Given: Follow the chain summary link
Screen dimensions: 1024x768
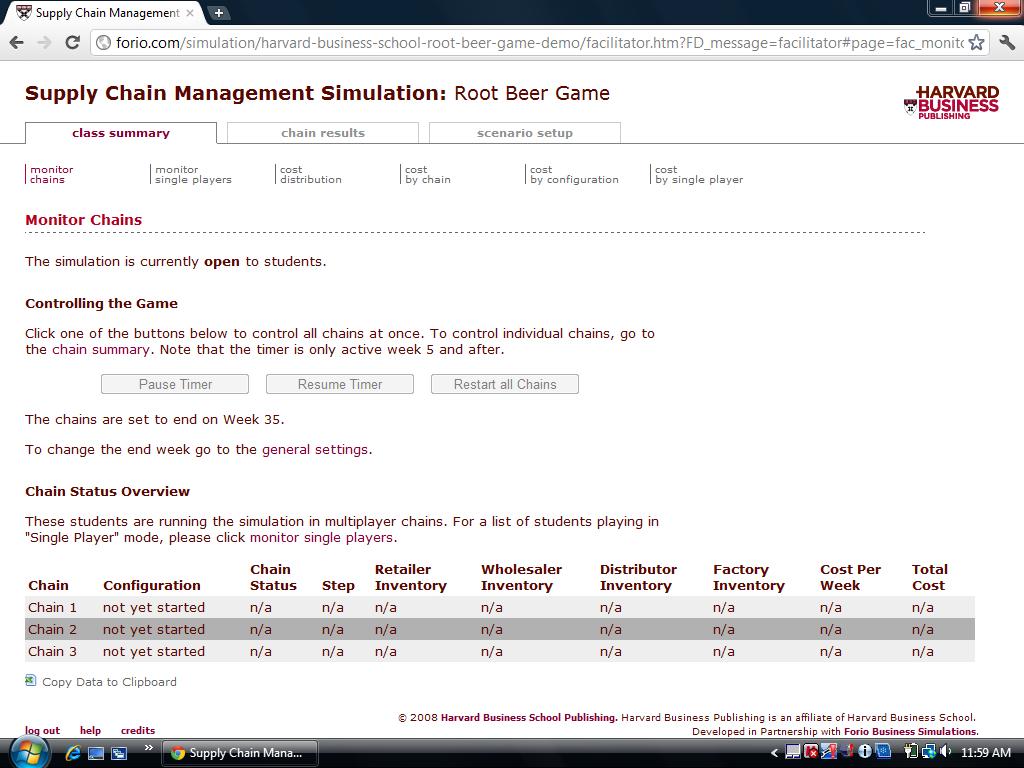Looking at the screenshot, I should 101,349.
